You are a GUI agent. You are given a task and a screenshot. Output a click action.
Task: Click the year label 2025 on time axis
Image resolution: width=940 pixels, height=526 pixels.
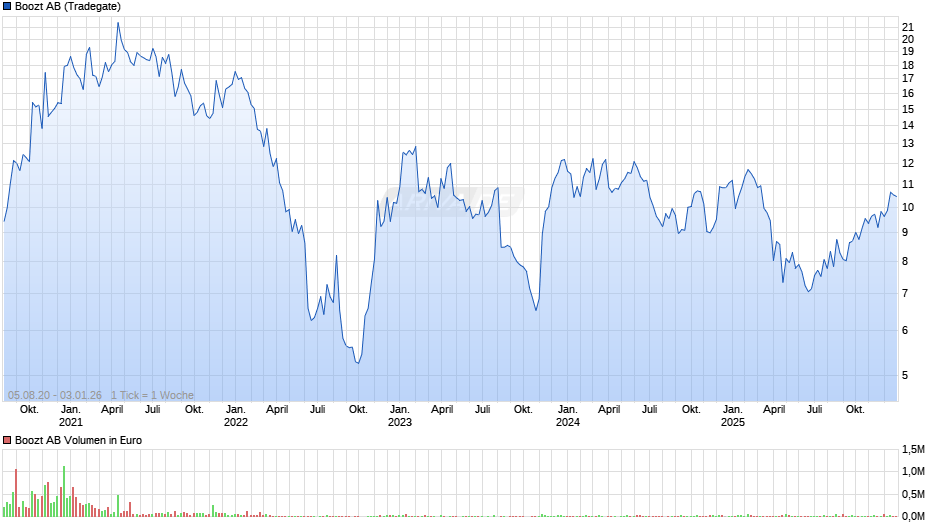tap(733, 422)
